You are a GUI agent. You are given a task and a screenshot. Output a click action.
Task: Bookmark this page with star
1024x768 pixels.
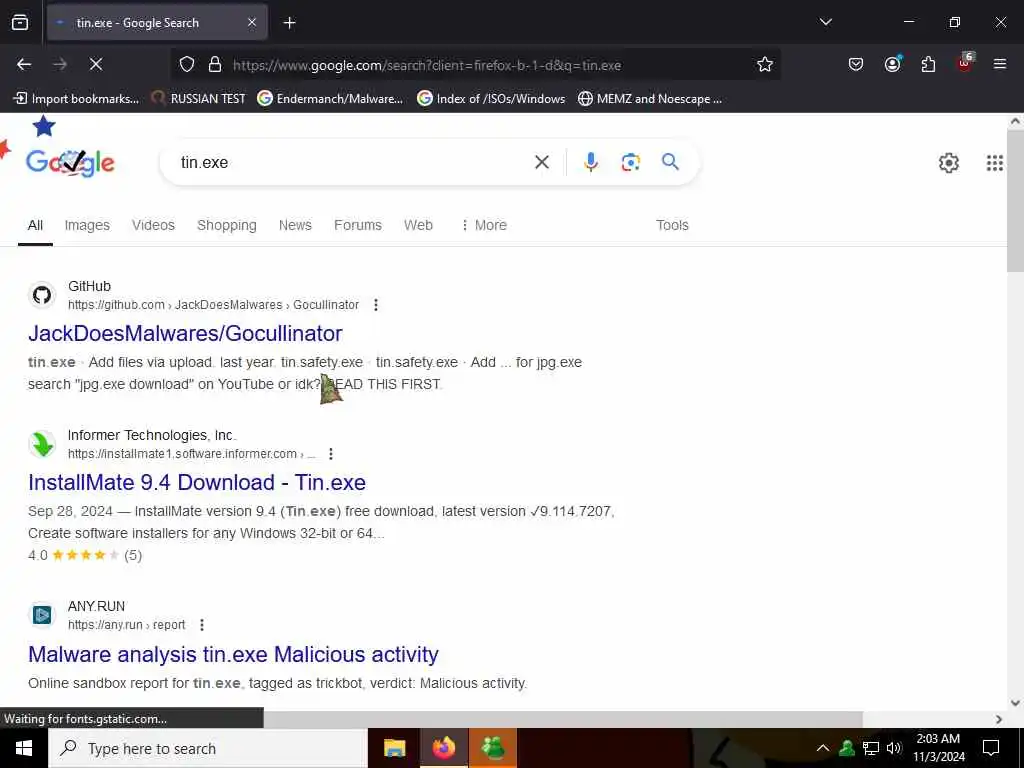[765, 65]
